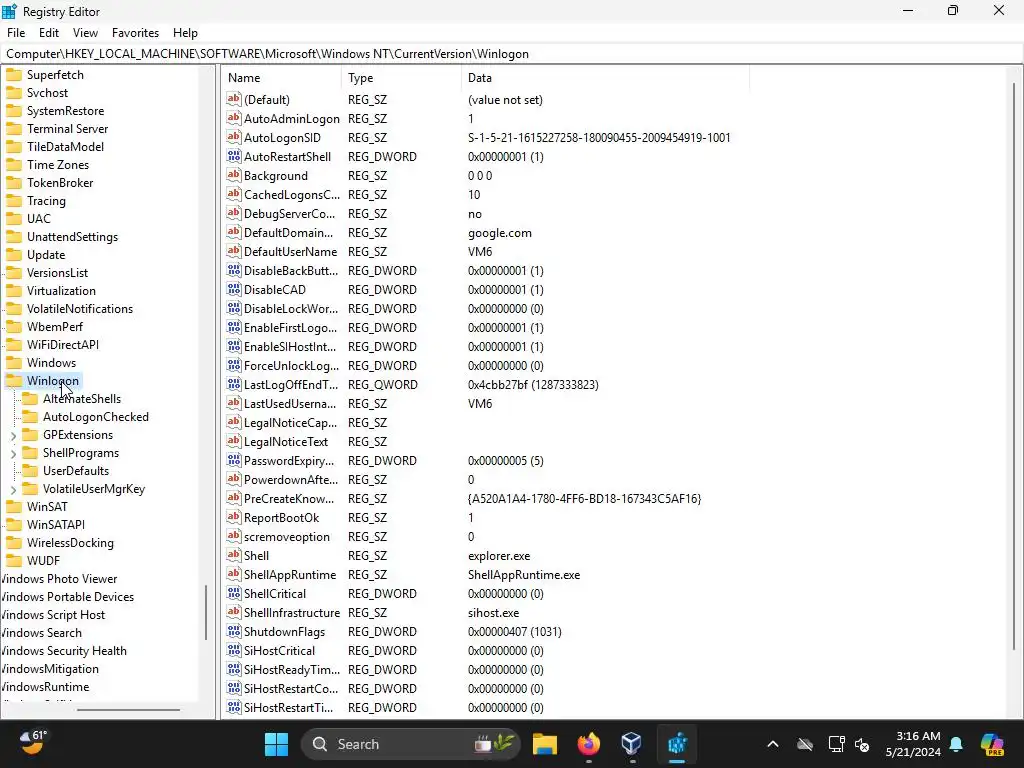Select the AutoLogonChecked subkey
Image resolution: width=1024 pixels, height=768 pixels.
(95, 417)
